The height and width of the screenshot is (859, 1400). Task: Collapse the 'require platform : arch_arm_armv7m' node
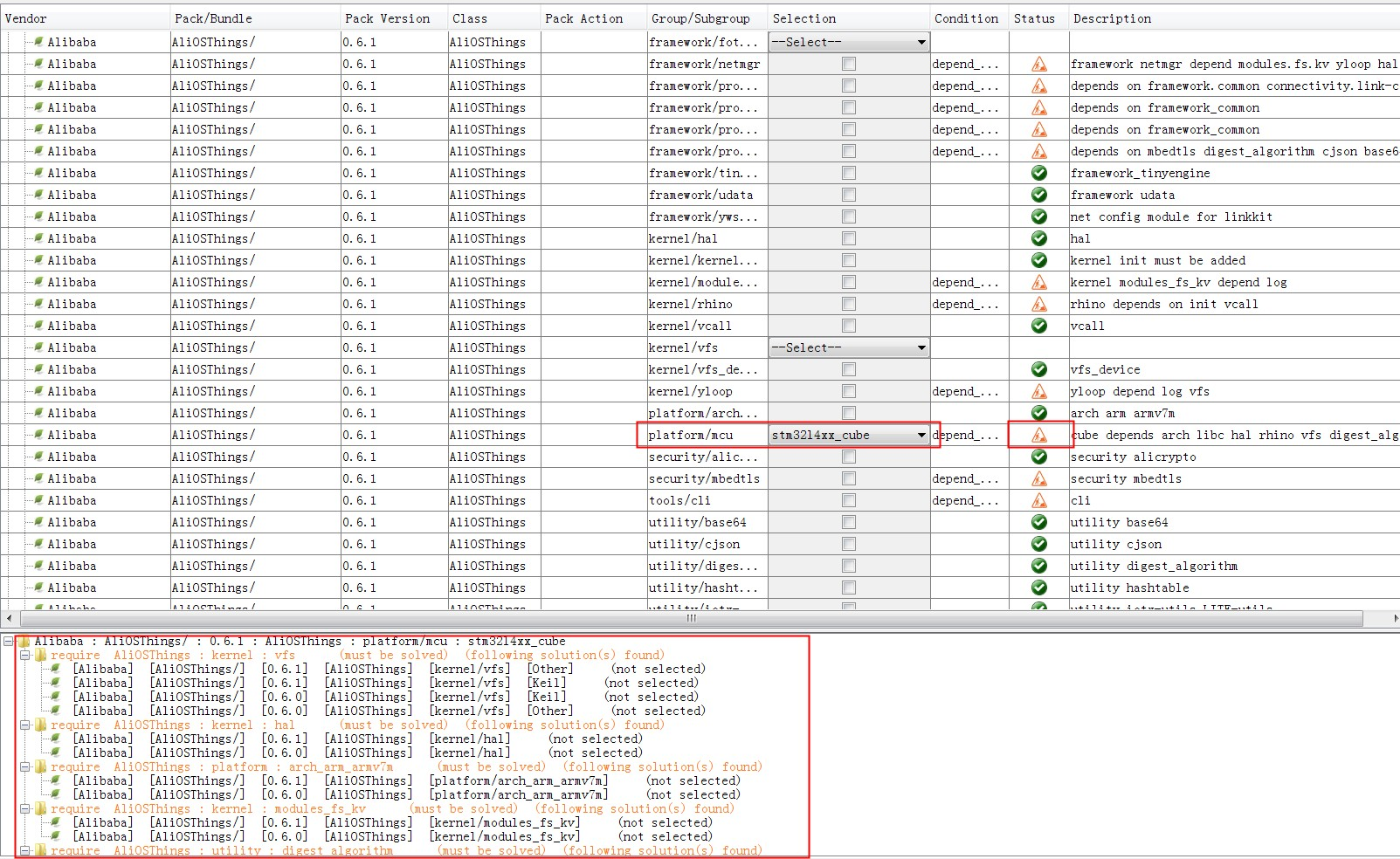25,767
